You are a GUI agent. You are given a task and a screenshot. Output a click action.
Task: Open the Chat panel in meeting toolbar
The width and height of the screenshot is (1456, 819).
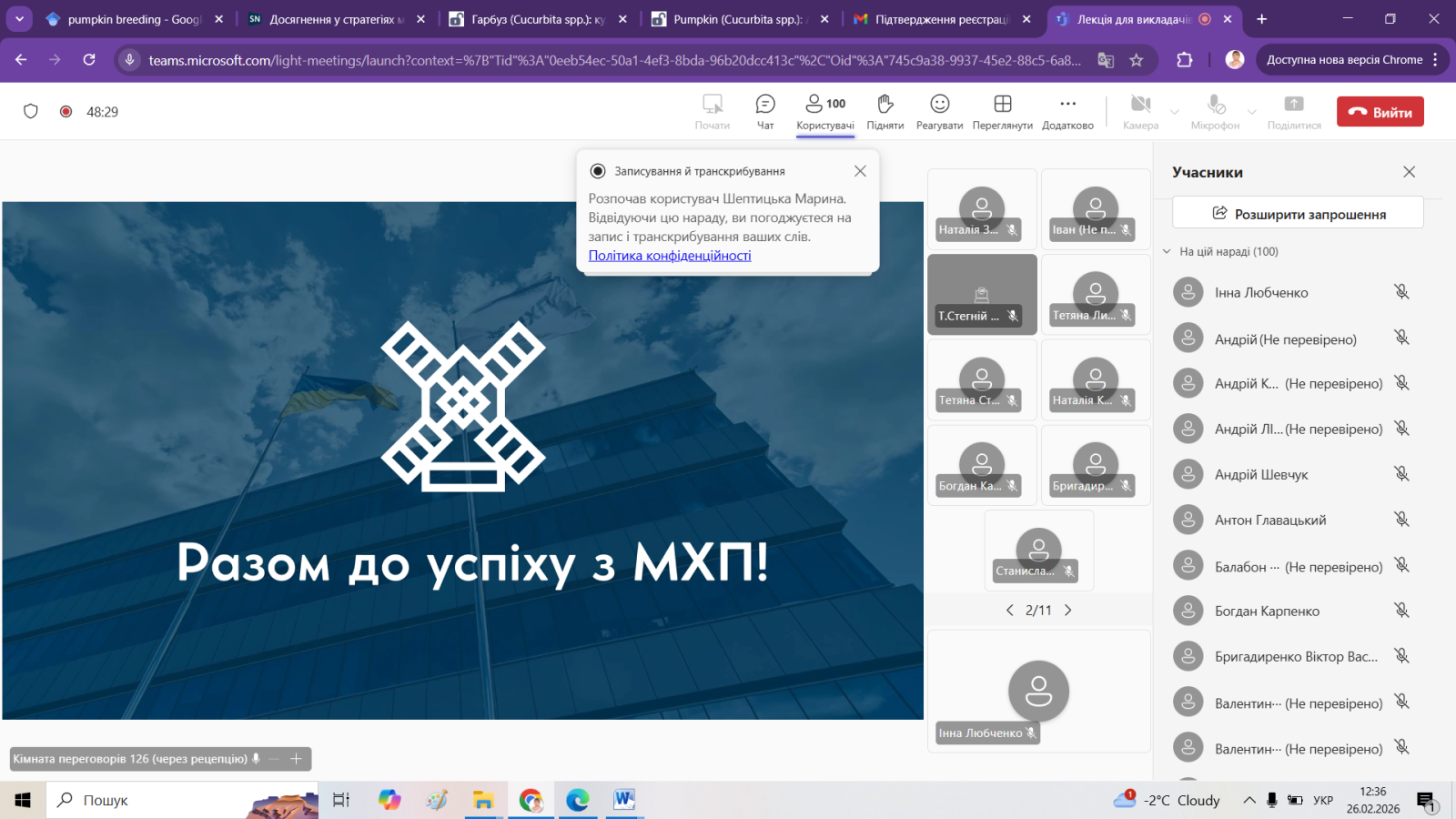coord(765,112)
